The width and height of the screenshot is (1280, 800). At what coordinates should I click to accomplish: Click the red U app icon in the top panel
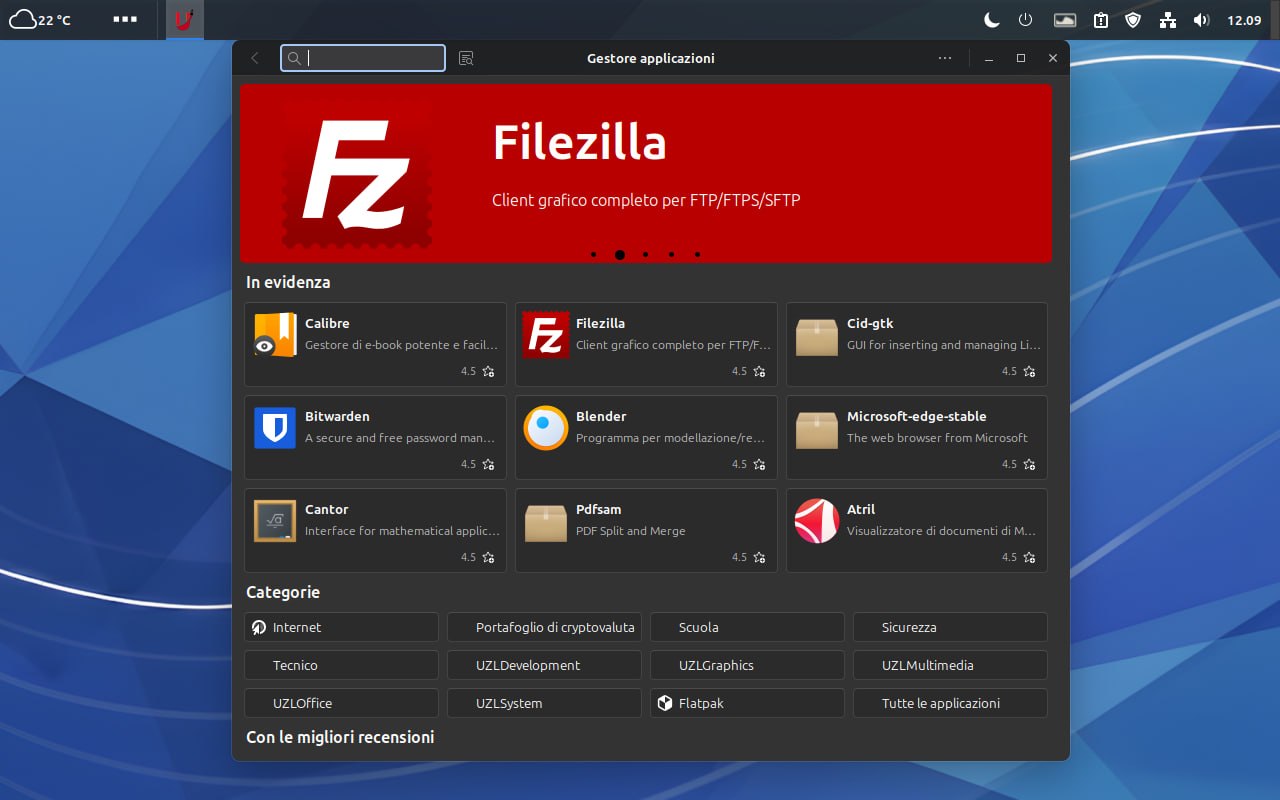point(183,20)
